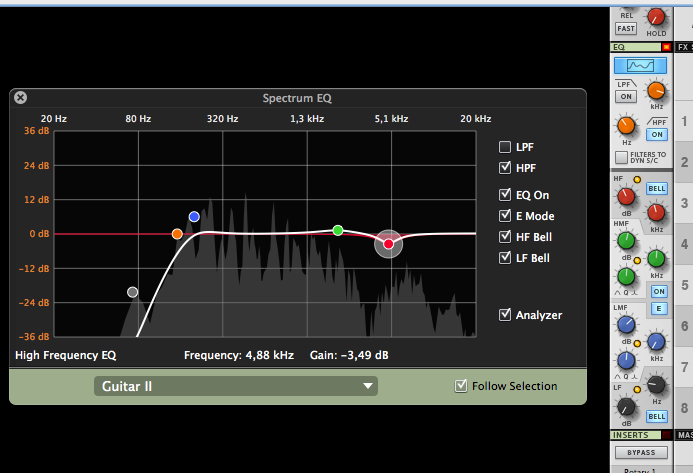The width and height of the screenshot is (693, 473).
Task: Enable the LPF checkbox
Action: tap(505, 147)
